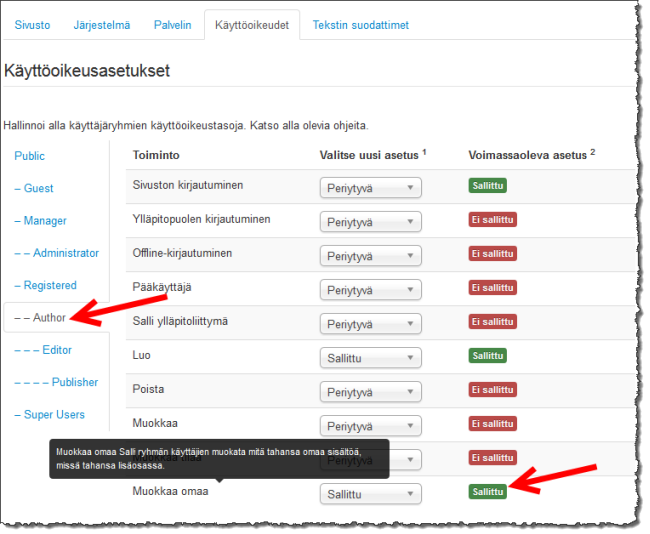Viewport: 650px width, 534px height.
Task: Select the Super Users group
Action: click(50, 415)
